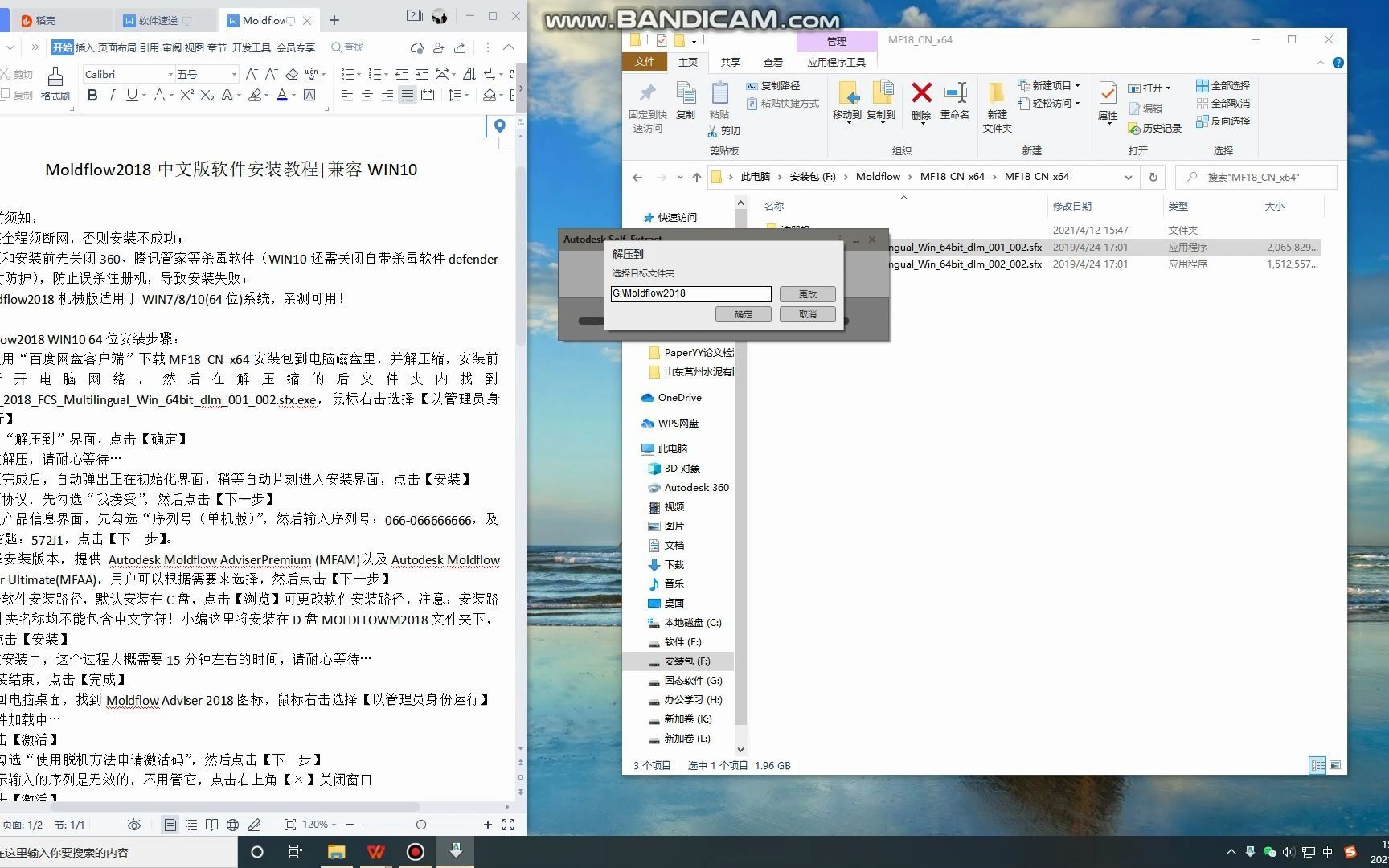Align text right in WPS
This screenshot has width=1389, height=868.
pyautogui.click(x=387, y=96)
